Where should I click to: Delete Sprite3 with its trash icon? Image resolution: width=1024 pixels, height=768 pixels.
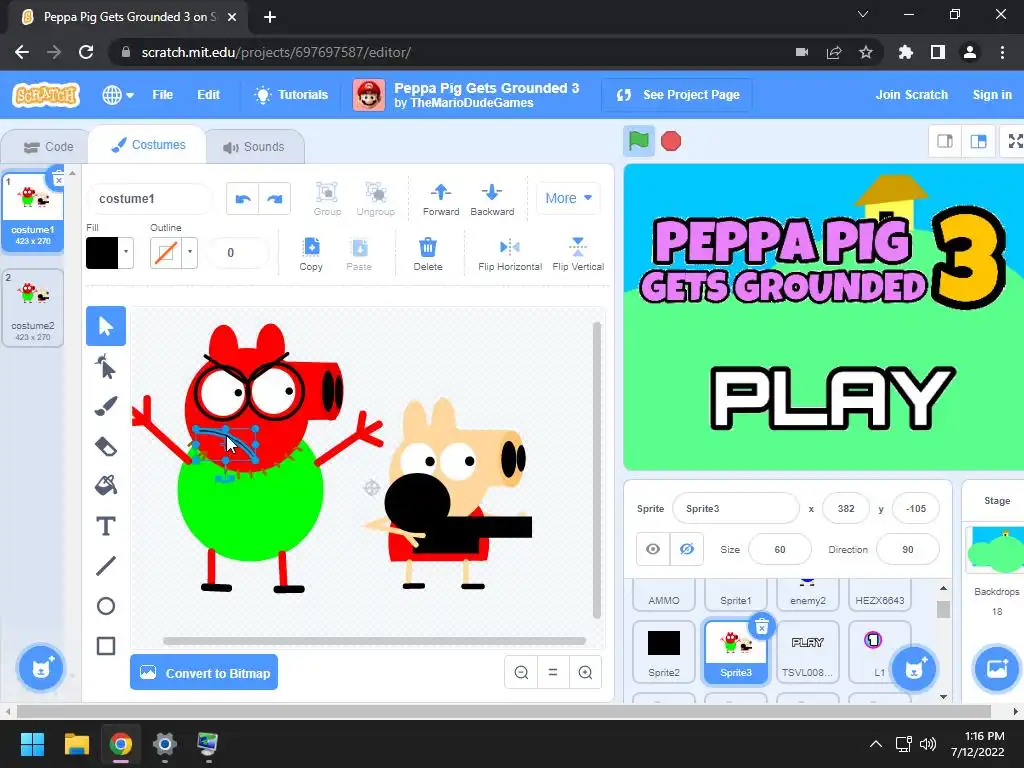(761, 628)
